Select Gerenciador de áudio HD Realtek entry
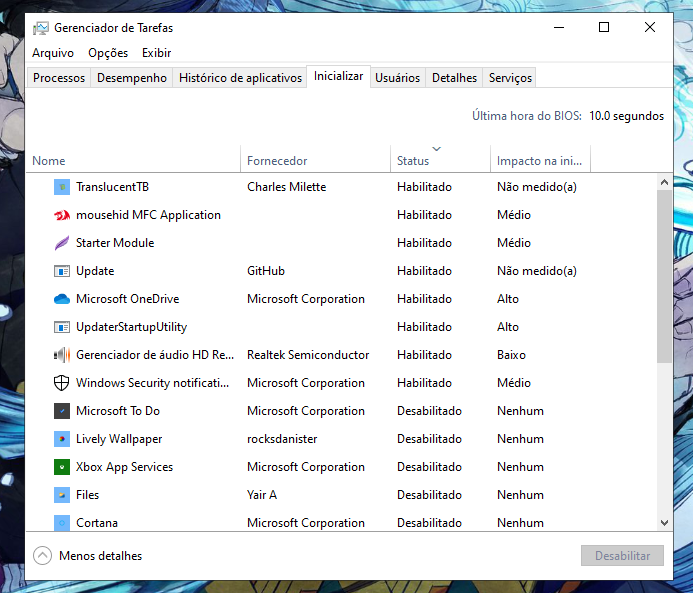Image resolution: width=693 pixels, height=593 pixels. [155, 355]
